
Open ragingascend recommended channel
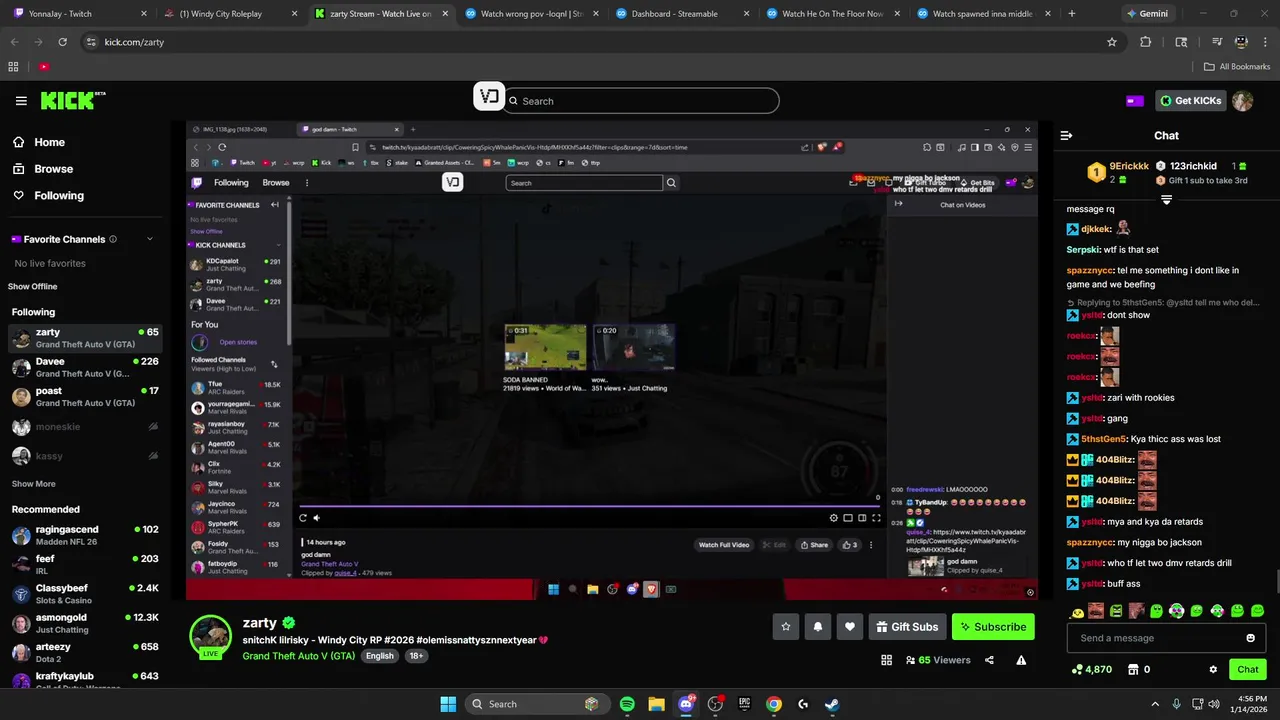pyautogui.click(x=85, y=535)
